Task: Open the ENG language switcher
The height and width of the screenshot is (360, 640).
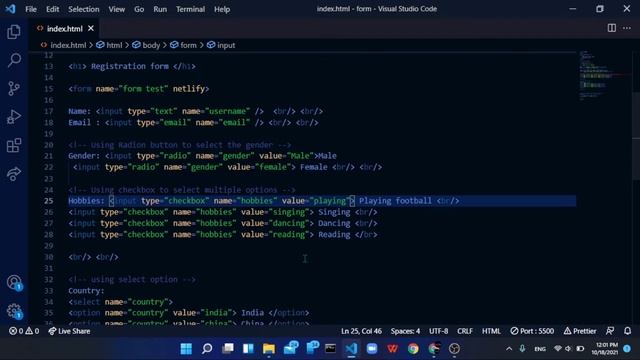Action: point(540,349)
